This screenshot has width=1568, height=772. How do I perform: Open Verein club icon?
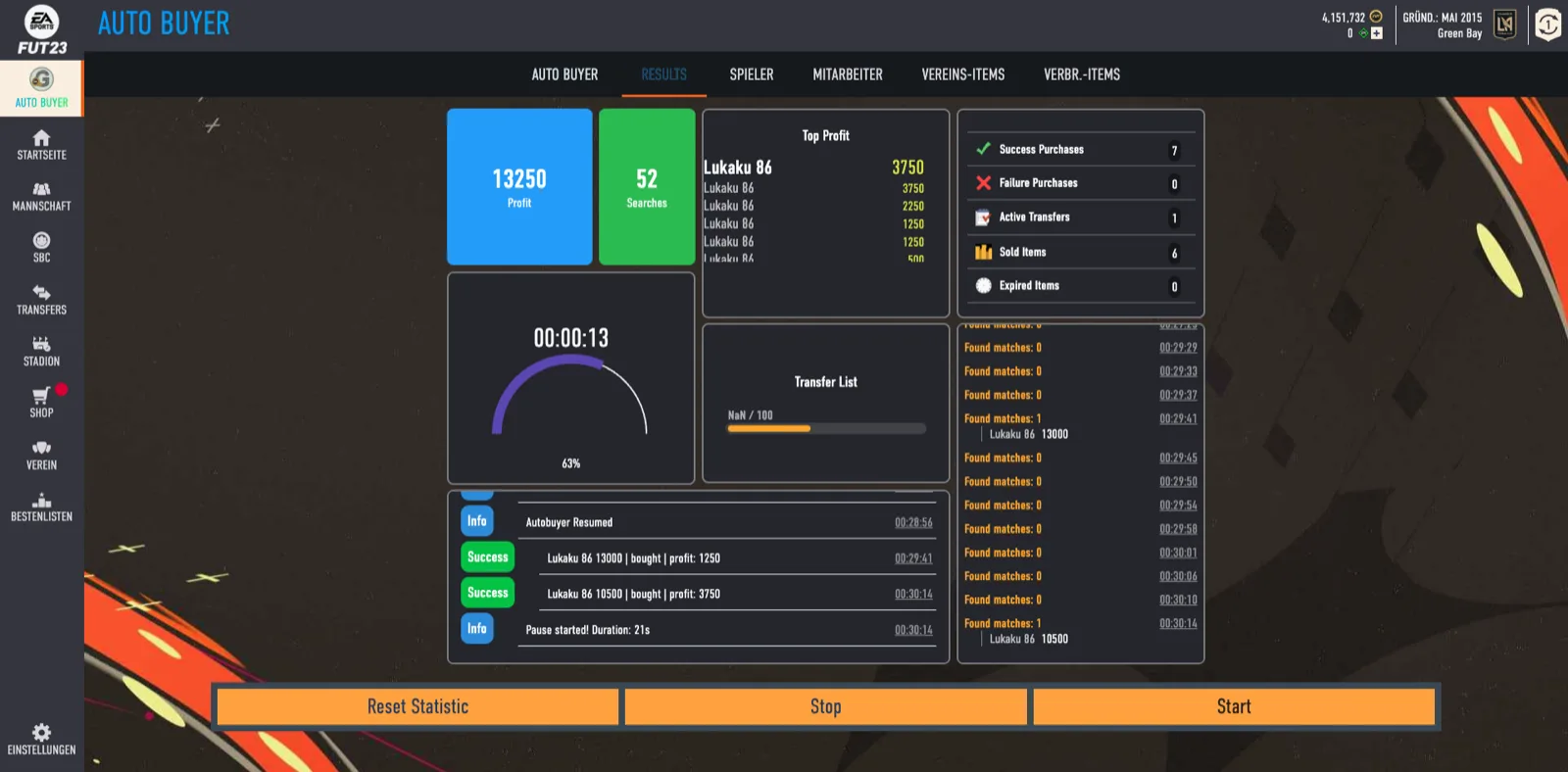[x=41, y=448]
